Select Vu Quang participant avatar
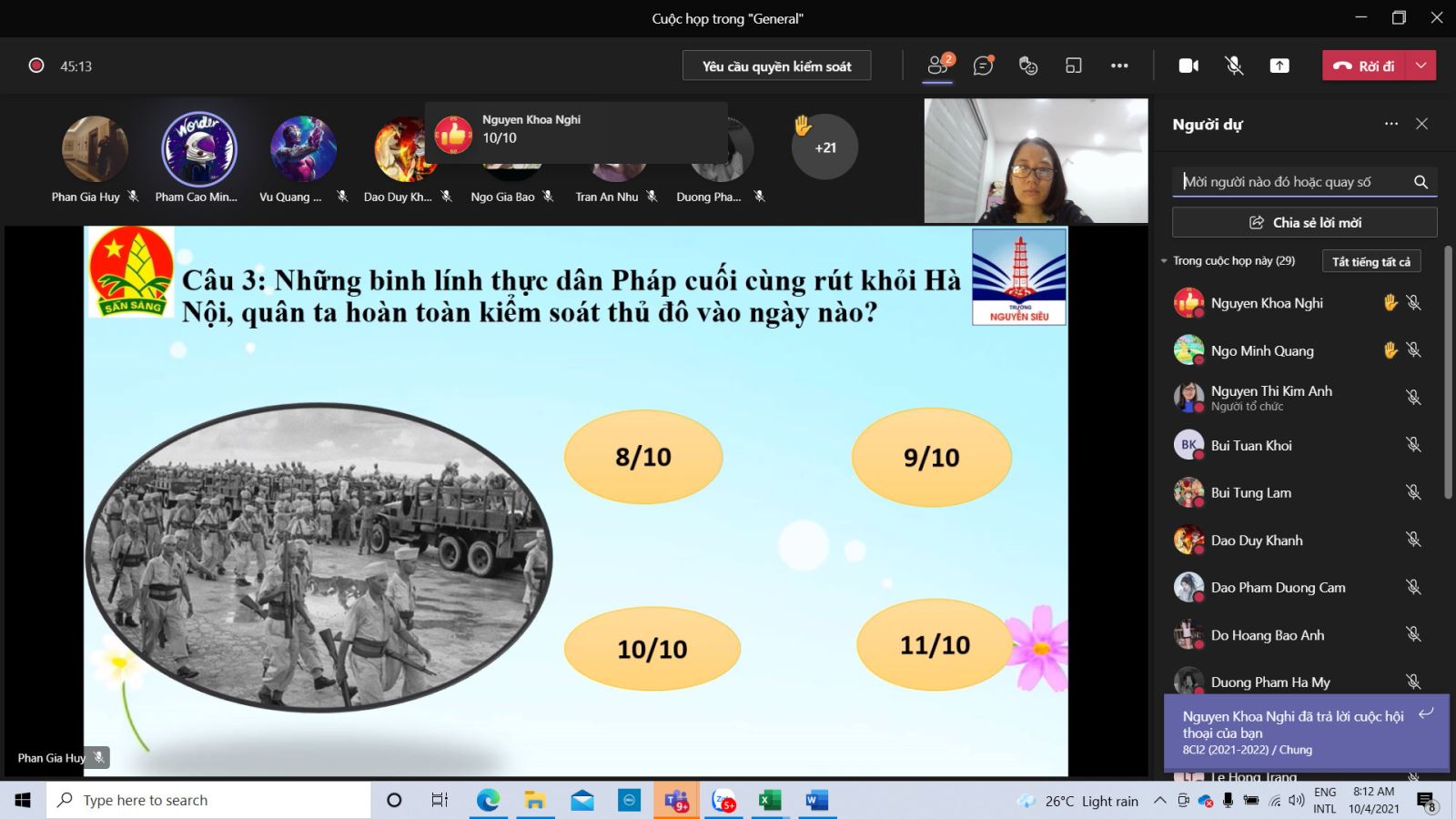 coord(303,148)
